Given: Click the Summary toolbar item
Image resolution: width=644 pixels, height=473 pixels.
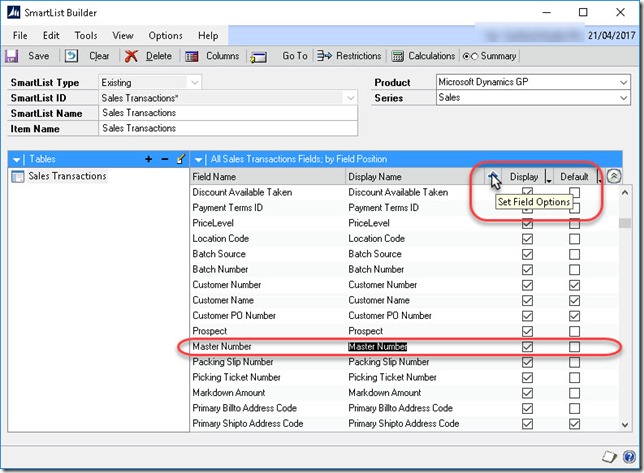Looking at the screenshot, I should point(490,56).
